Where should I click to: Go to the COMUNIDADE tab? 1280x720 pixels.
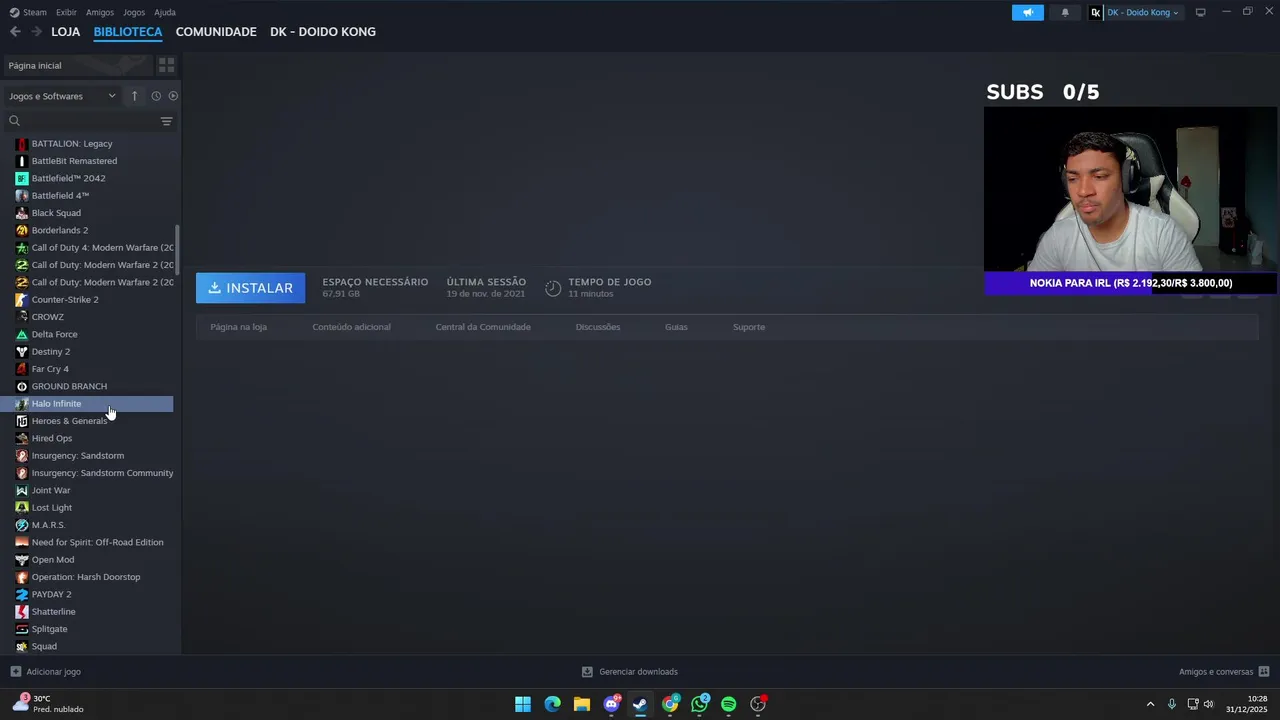(x=216, y=32)
